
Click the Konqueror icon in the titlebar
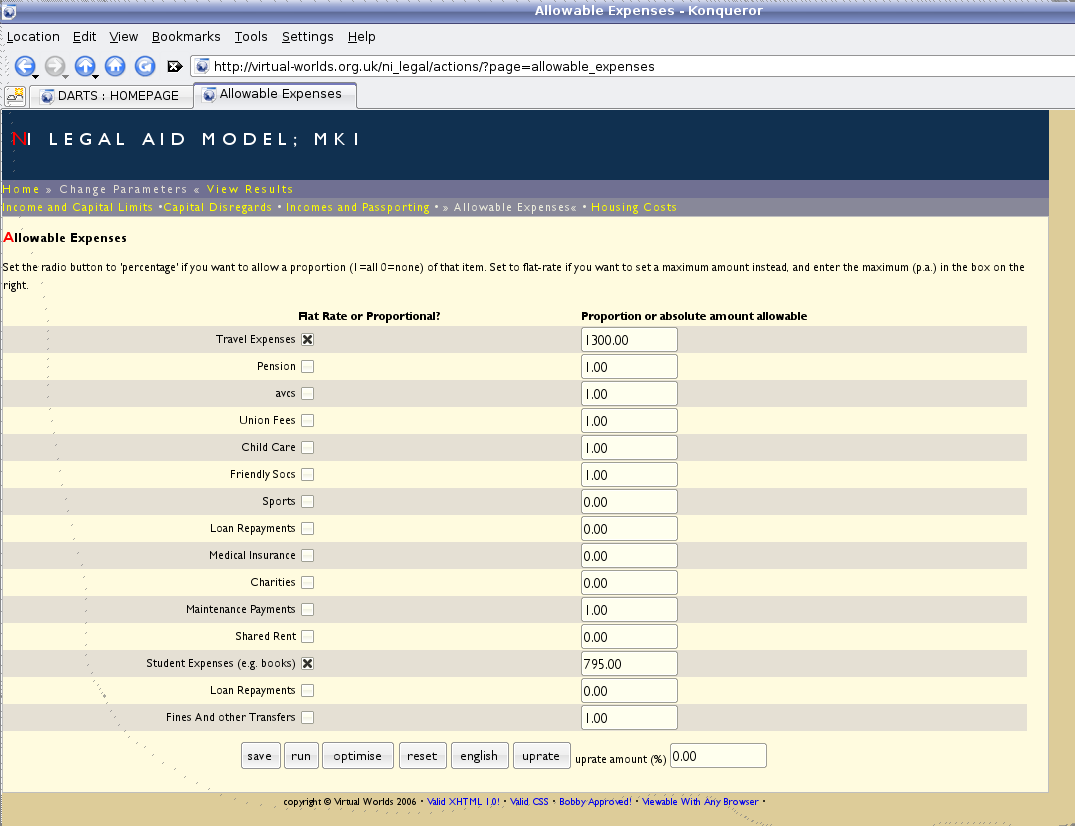10,10
